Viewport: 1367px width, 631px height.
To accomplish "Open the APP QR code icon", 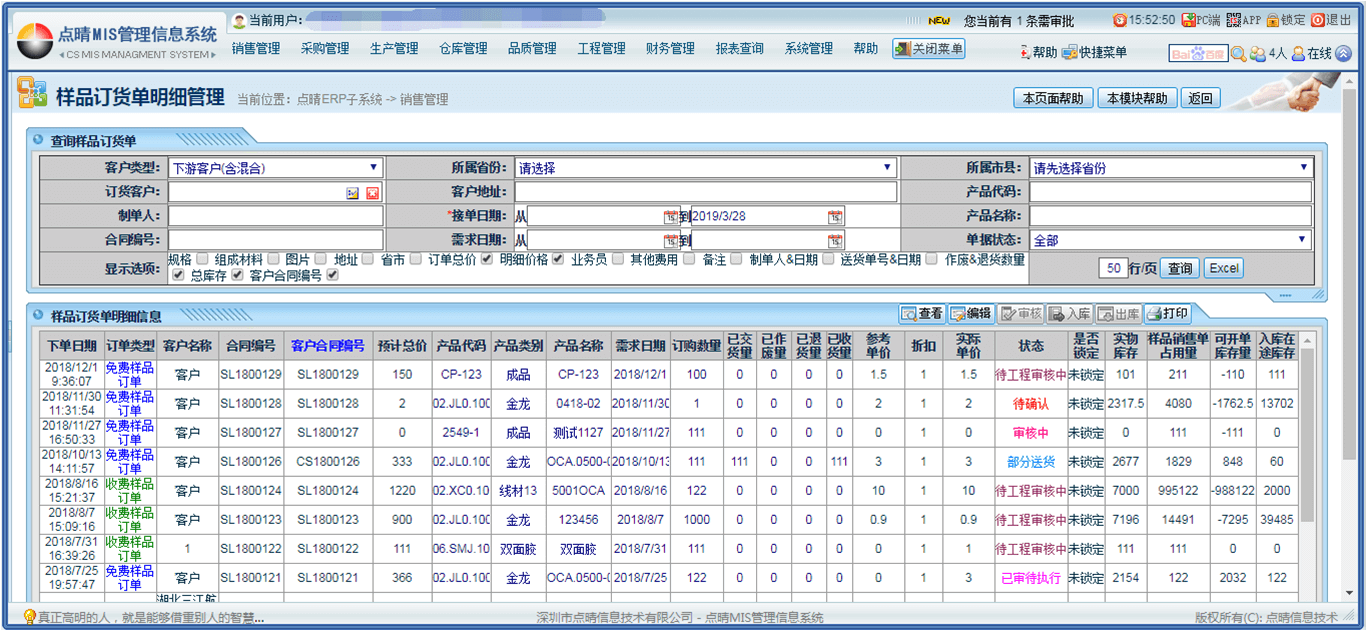I will [1233, 20].
